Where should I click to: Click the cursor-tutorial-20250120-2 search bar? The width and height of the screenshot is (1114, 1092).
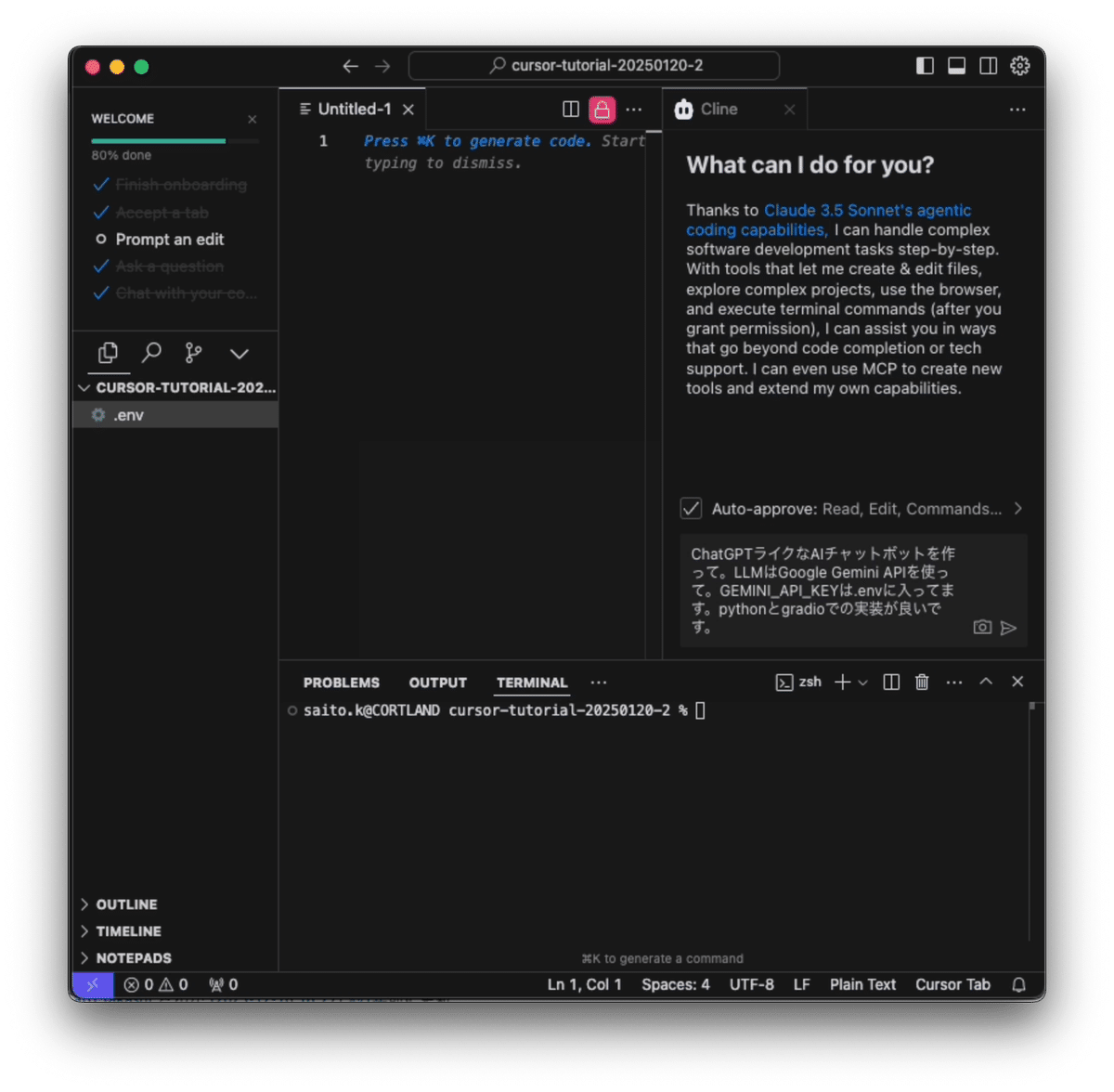click(594, 66)
